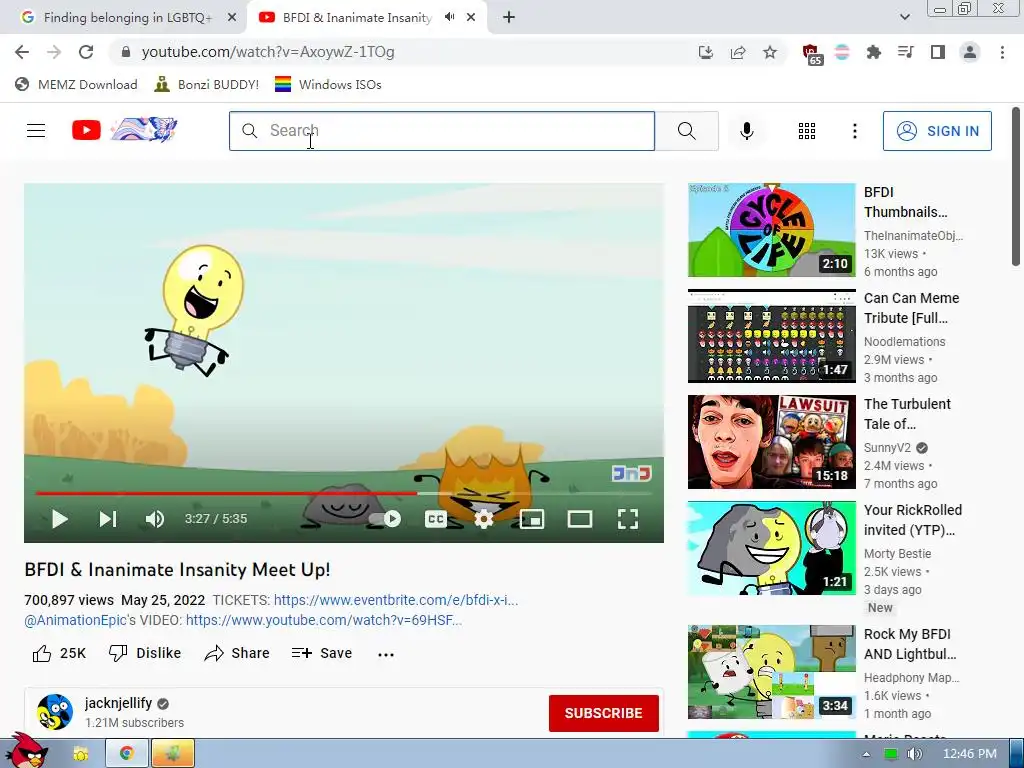Toggle the browser side panel
This screenshot has width=1024, height=768.
938,52
